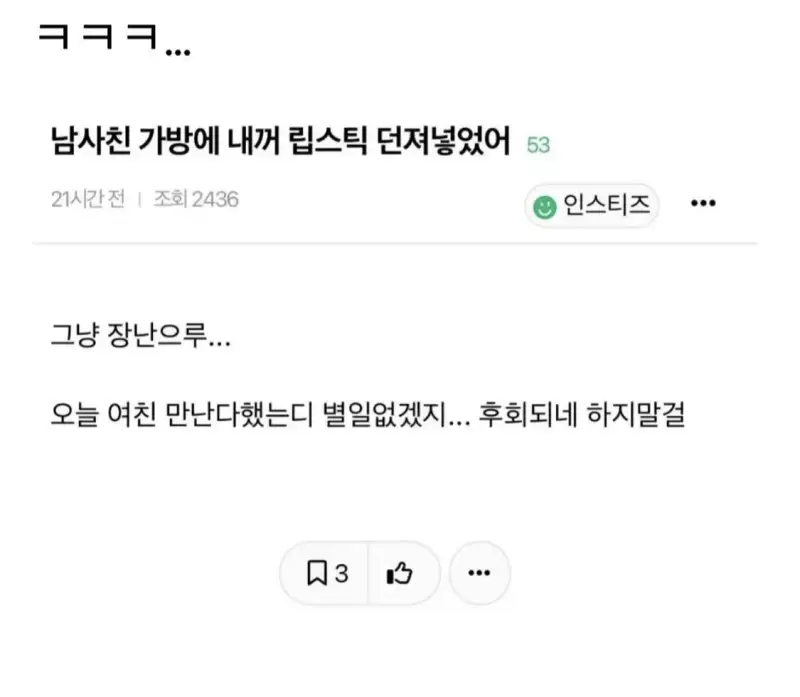Click the phrase 후회되네 하지말걸
This screenshot has height=697, width=800.
582,414
